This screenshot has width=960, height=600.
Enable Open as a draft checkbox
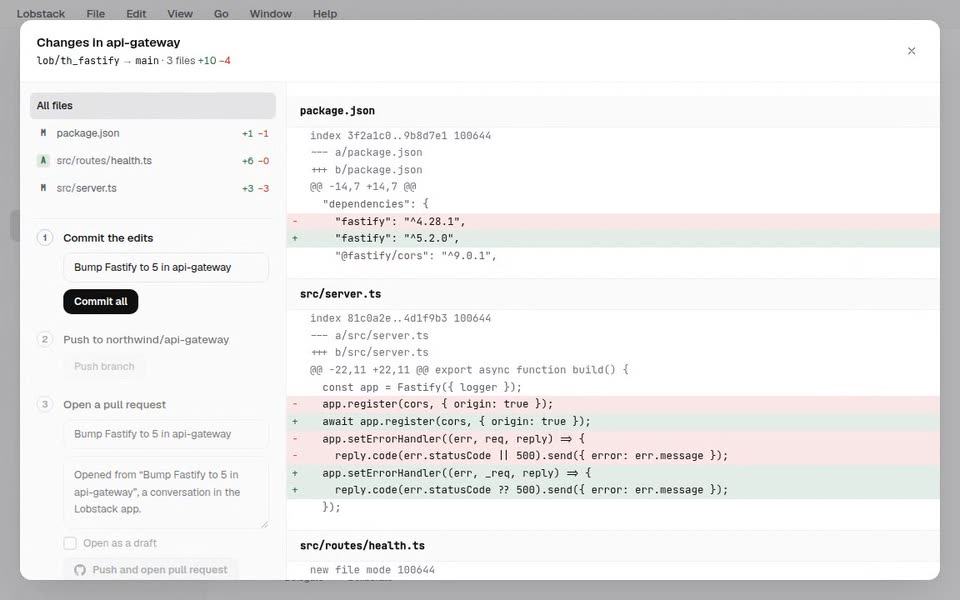click(70, 543)
